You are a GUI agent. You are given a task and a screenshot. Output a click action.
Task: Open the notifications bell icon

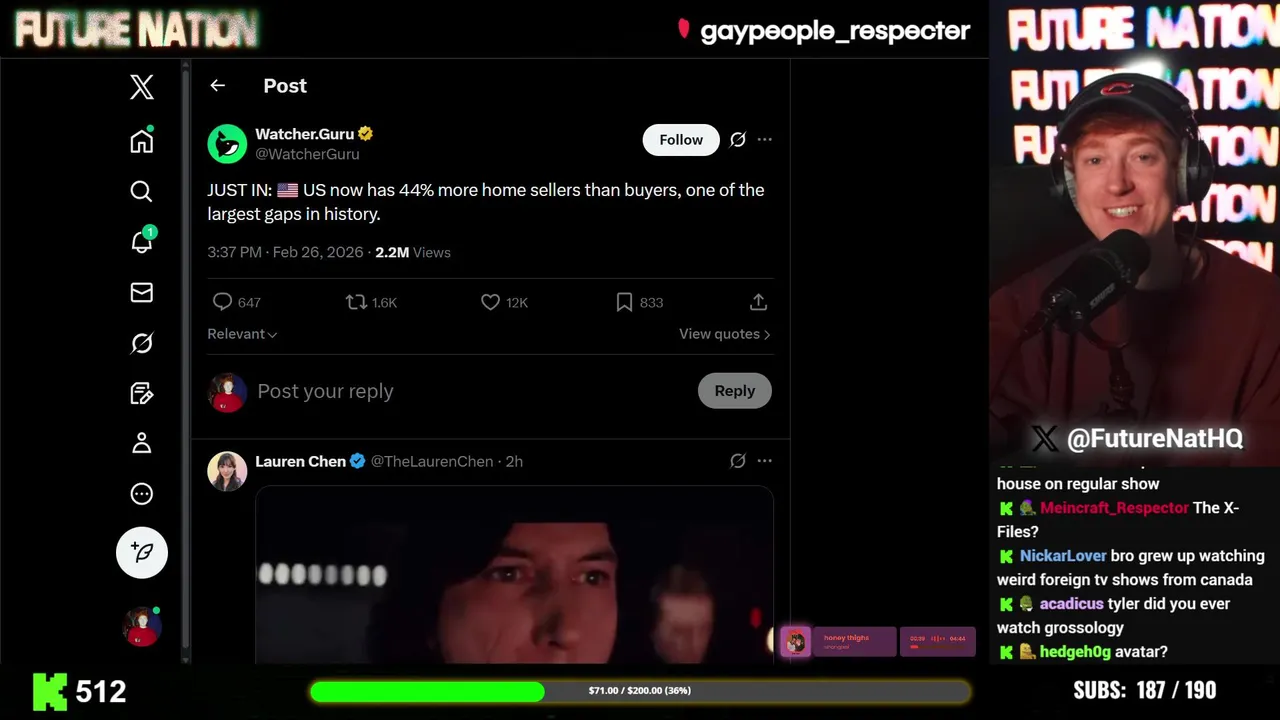coord(142,241)
